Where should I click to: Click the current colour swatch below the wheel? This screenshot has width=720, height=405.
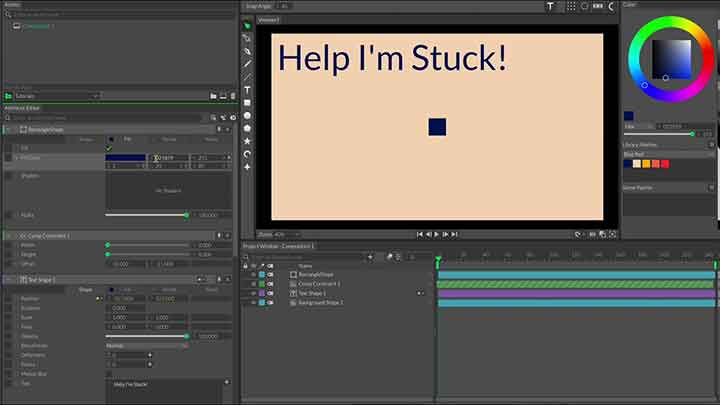pyautogui.click(x=629, y=116)
